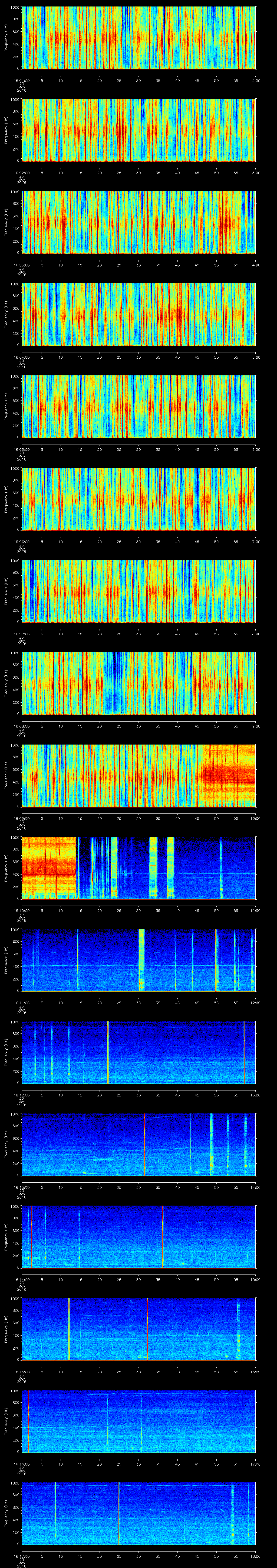
Task: Select the spectrogram panel starting at 16:12:00
Action: pos(138,1052)
